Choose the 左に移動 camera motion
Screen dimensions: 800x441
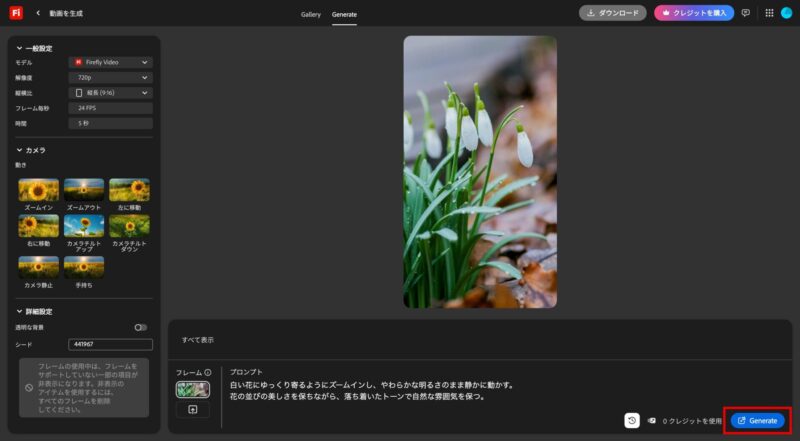130,189
